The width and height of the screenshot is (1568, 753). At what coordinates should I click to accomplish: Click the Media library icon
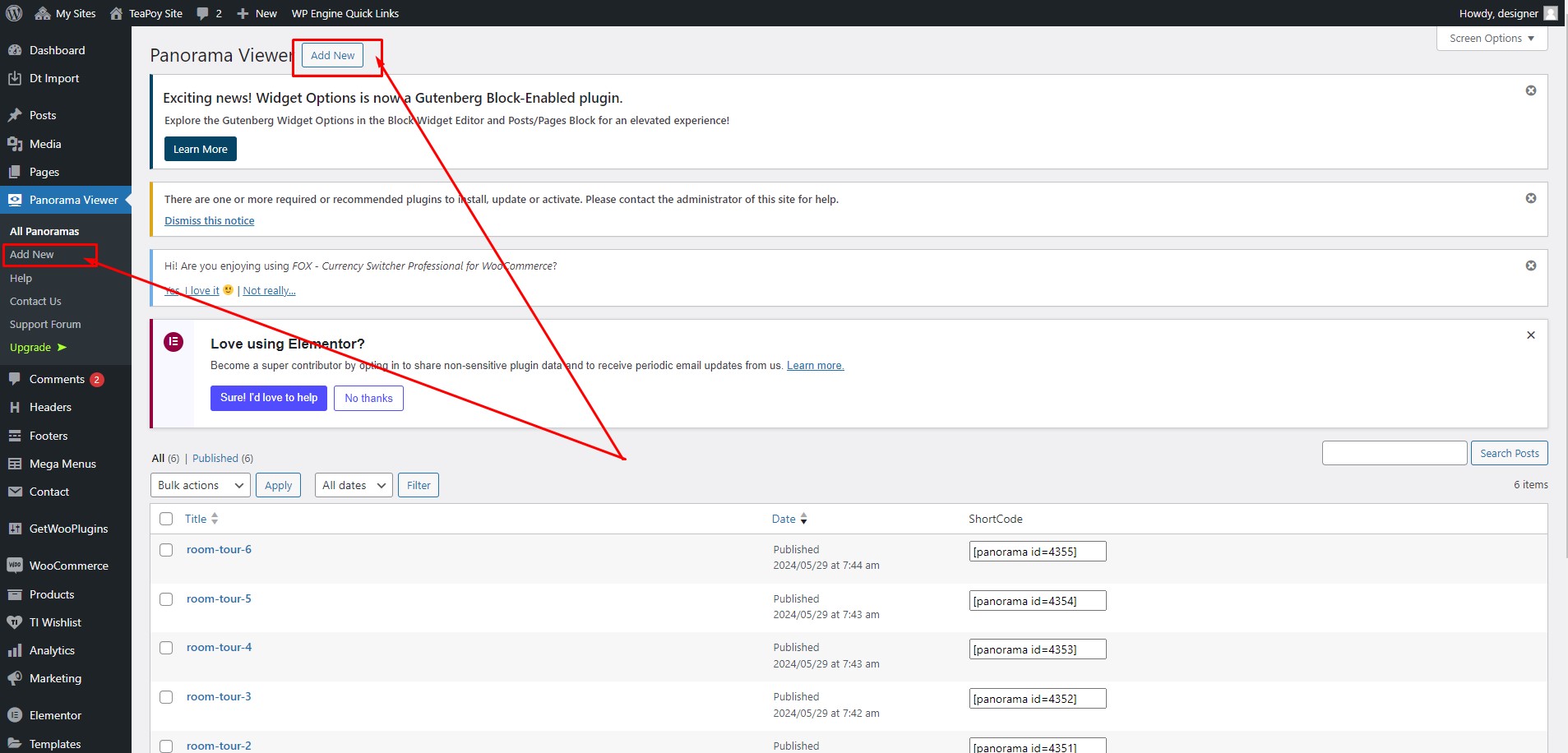point(15,144)
